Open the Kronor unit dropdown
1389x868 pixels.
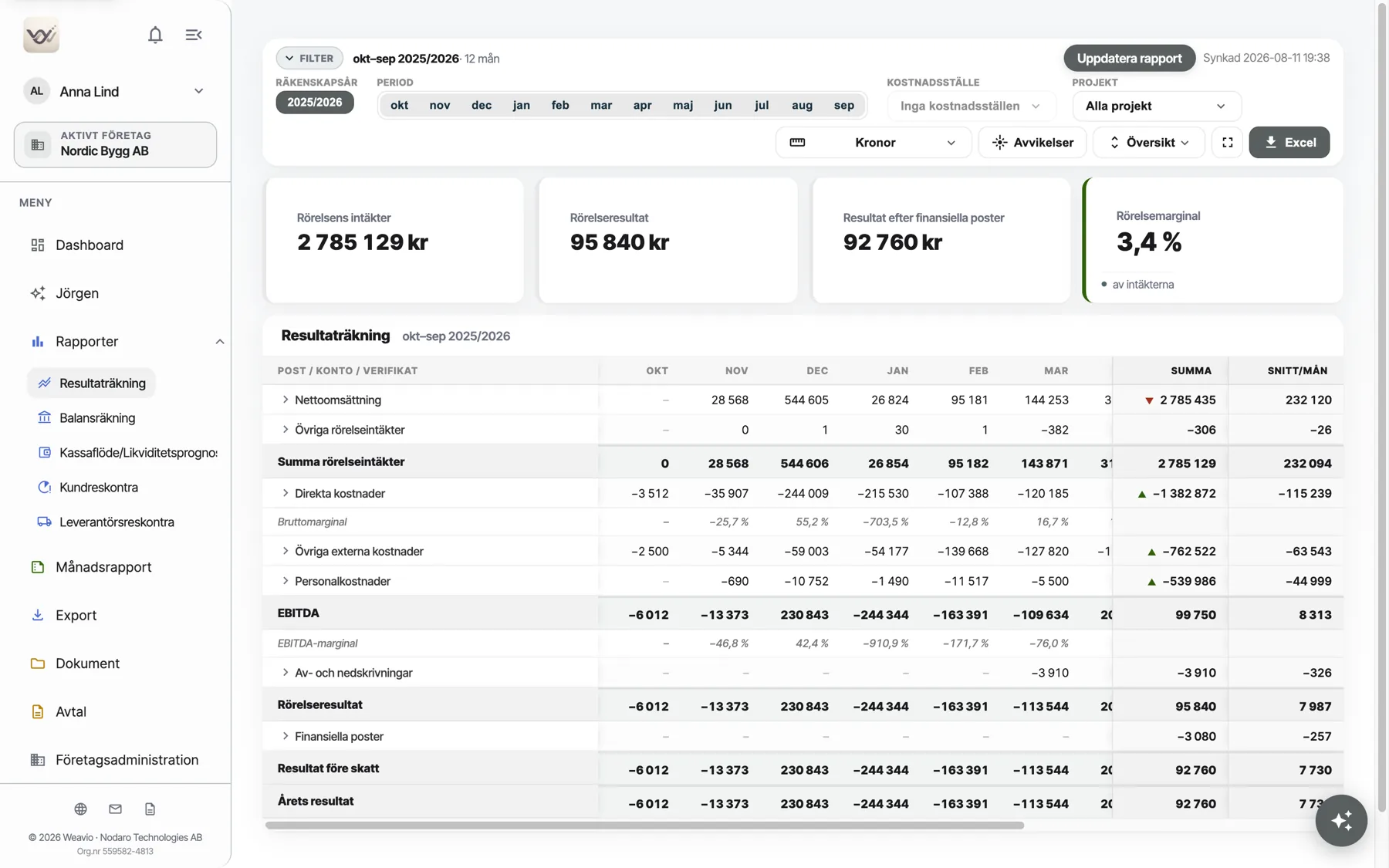[x=874, y=142]
